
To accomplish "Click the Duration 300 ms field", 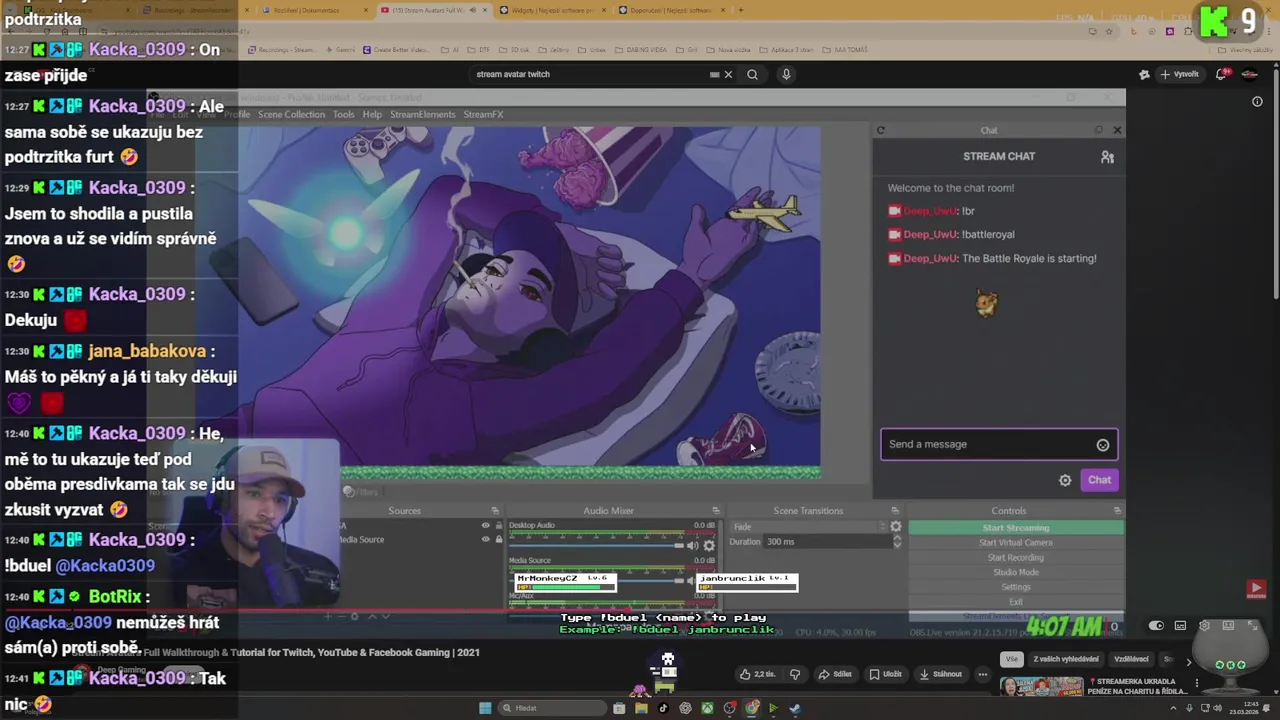I will click(x=826, y=542).
